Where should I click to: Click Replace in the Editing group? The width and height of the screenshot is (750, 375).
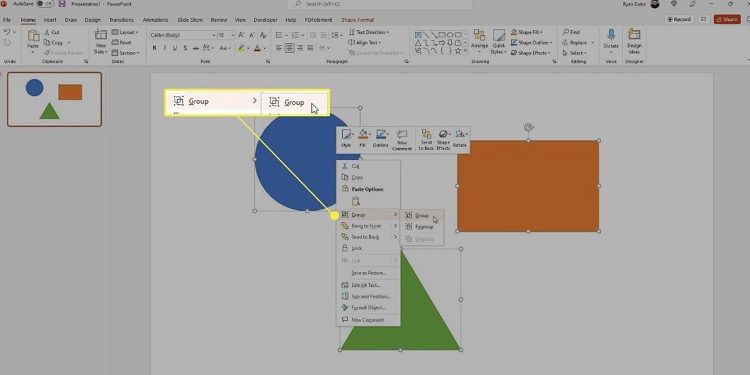click(x=578, y=43)
